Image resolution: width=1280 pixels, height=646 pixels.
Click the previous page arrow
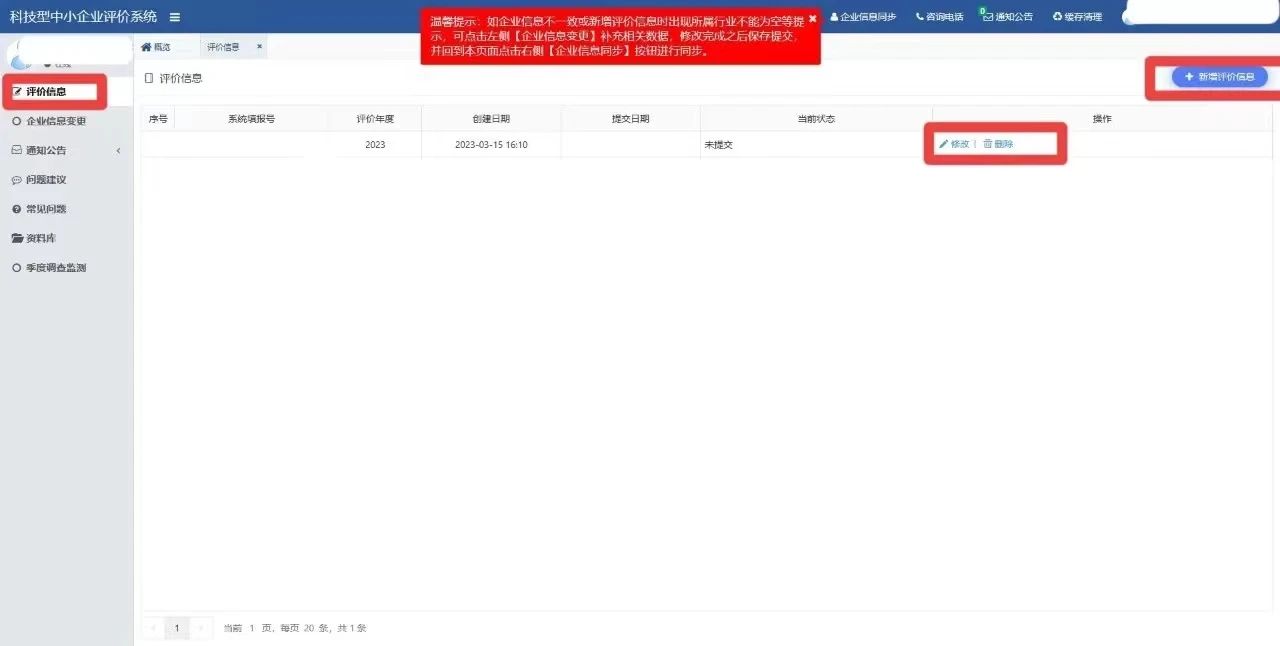tap(153, 628)
